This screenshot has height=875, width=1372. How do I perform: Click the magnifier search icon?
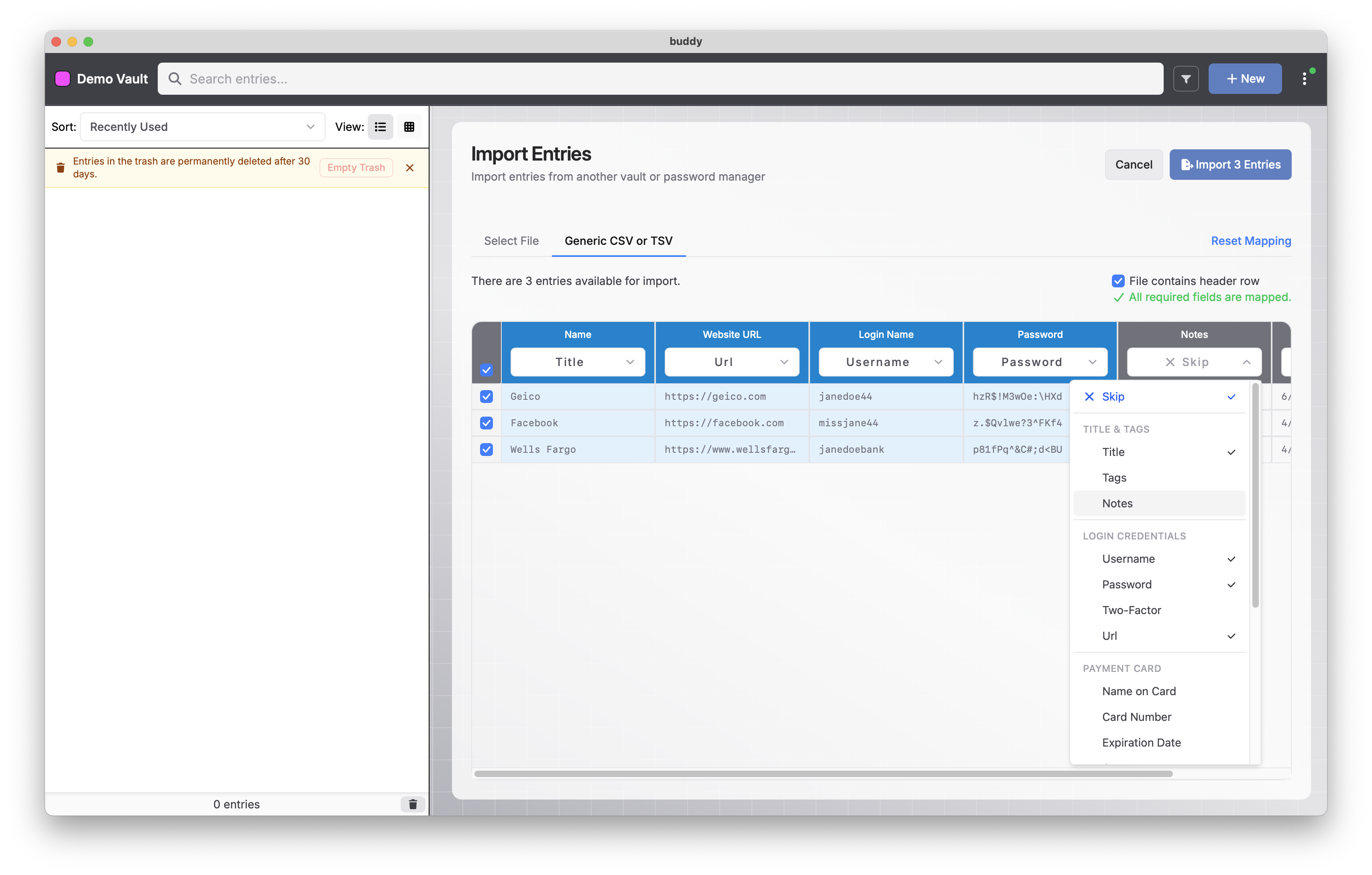(x=175, y=79)
